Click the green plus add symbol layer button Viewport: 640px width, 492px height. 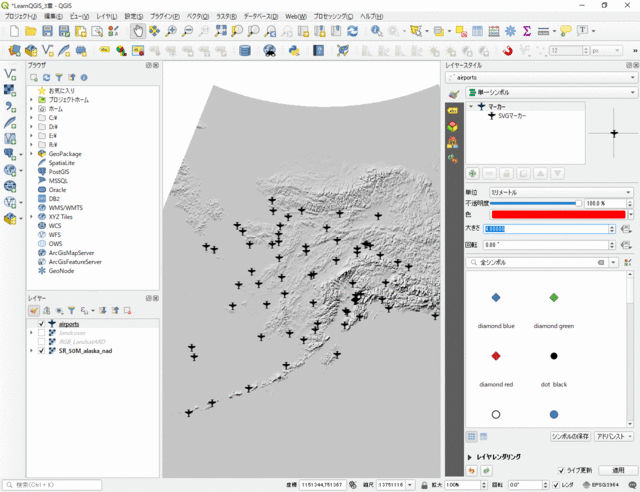473,174
